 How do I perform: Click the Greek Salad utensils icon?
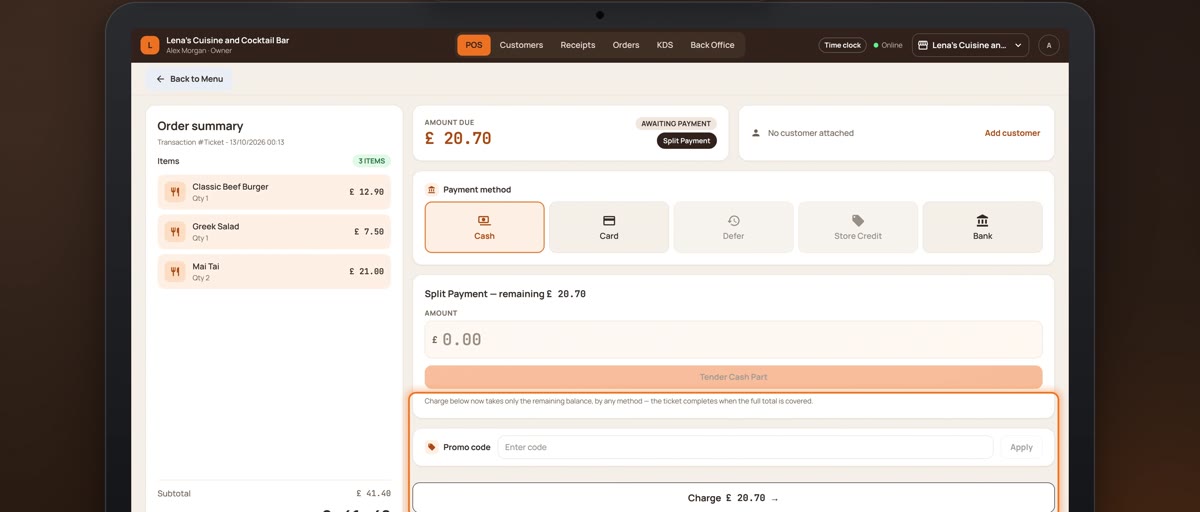click(x=175, y=232)
